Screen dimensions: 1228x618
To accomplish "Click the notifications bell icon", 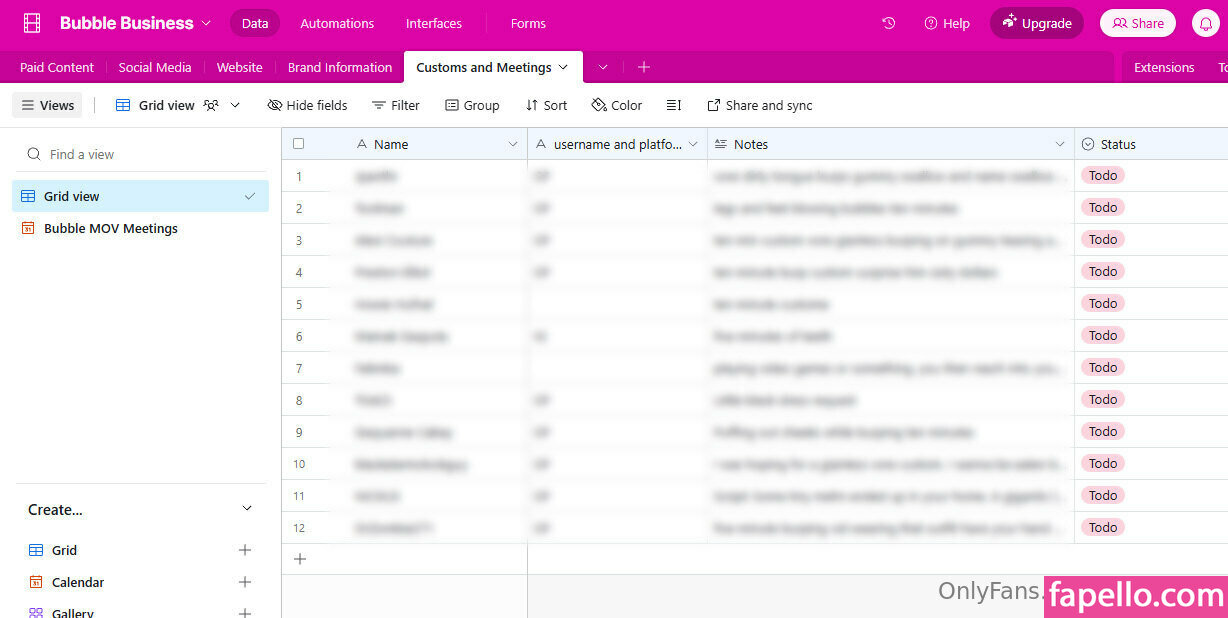I will coord(1206,23).
